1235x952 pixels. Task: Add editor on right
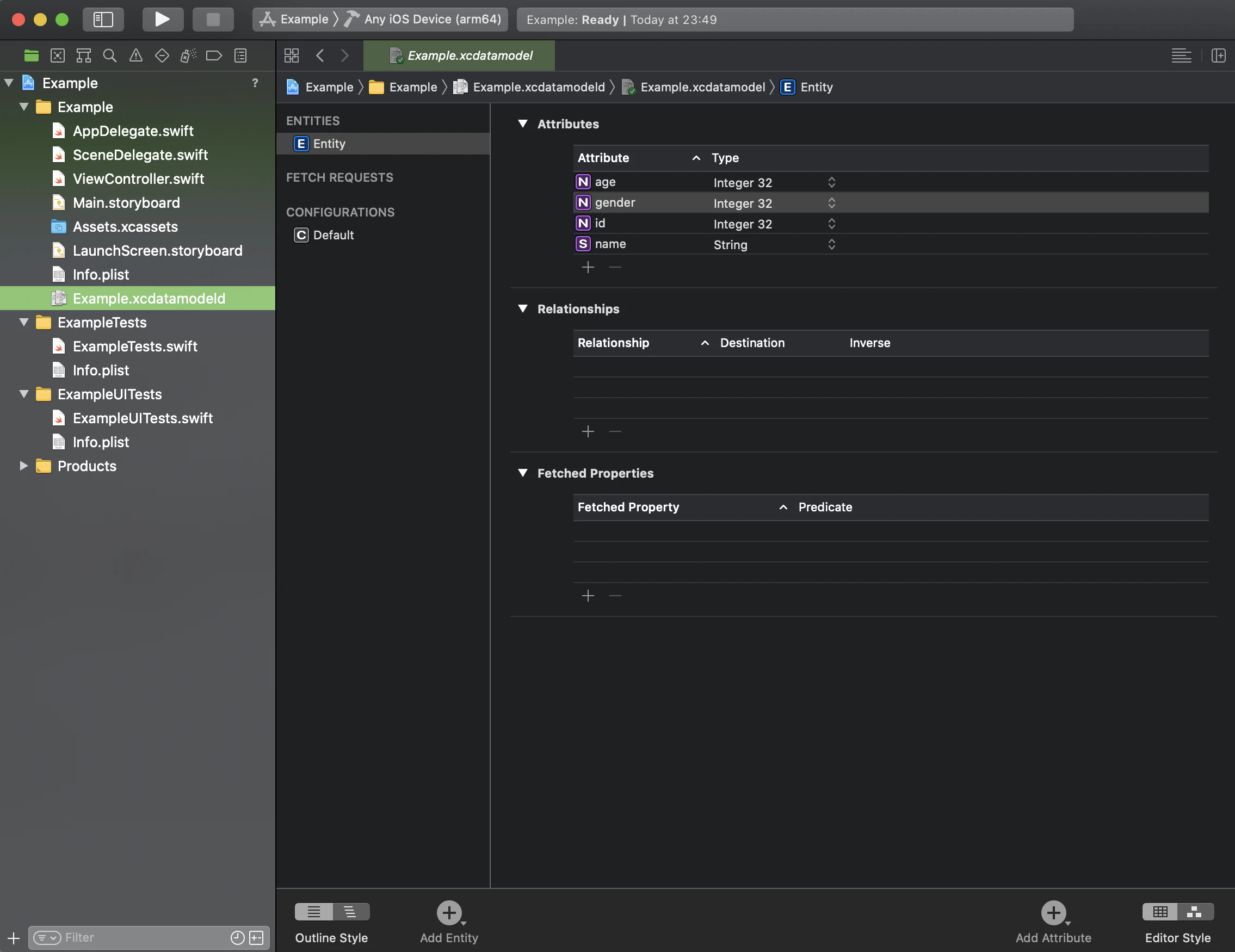click(x=1219, y=55)
